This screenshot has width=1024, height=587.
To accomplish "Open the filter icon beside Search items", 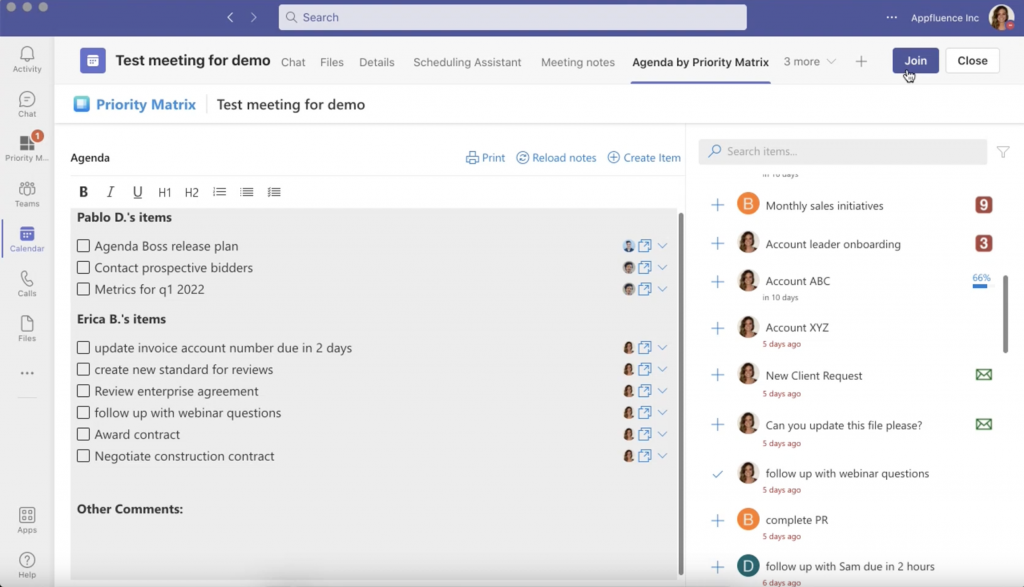I will (x=1004, y=150).
